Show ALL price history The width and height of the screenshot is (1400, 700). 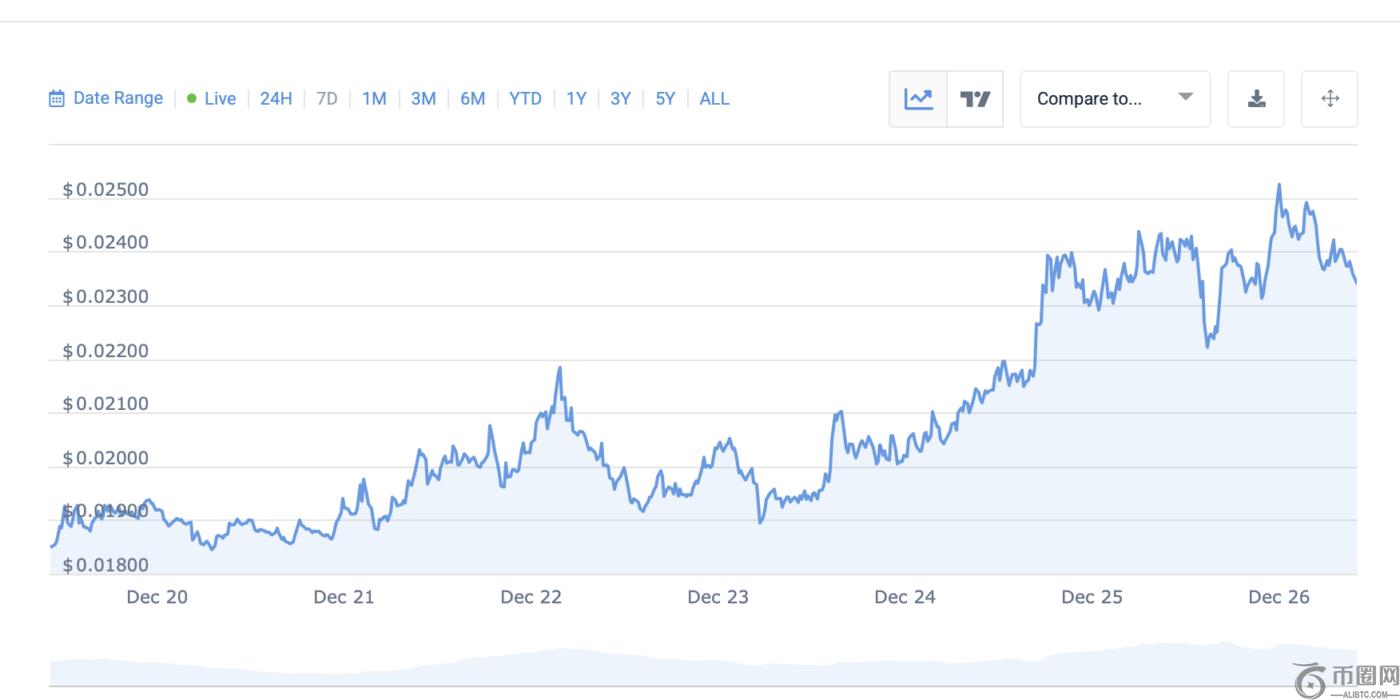(714, 98)
